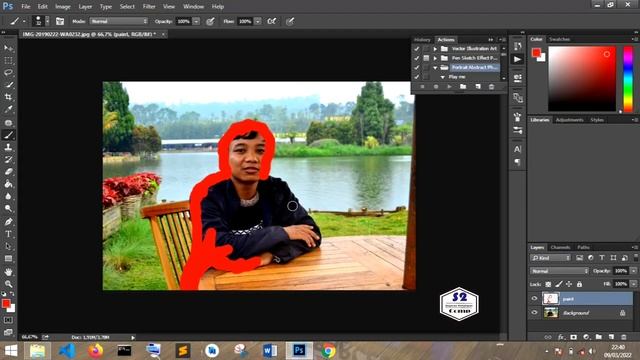640x360 pixels.
Task: Collapse the Play me action
Action: tap(443, 77)
